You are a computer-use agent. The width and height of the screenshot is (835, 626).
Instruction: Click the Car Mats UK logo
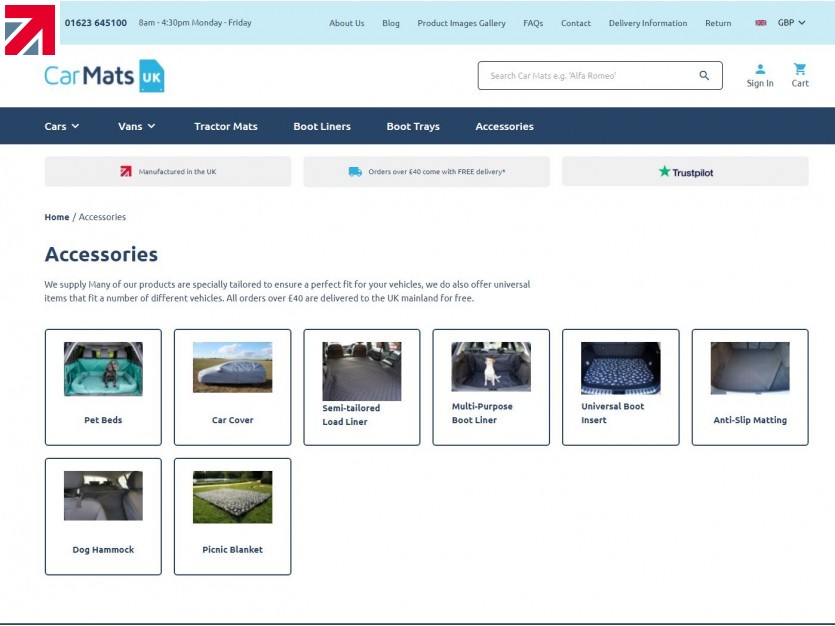pyautogui.click(x=104, y=76)
